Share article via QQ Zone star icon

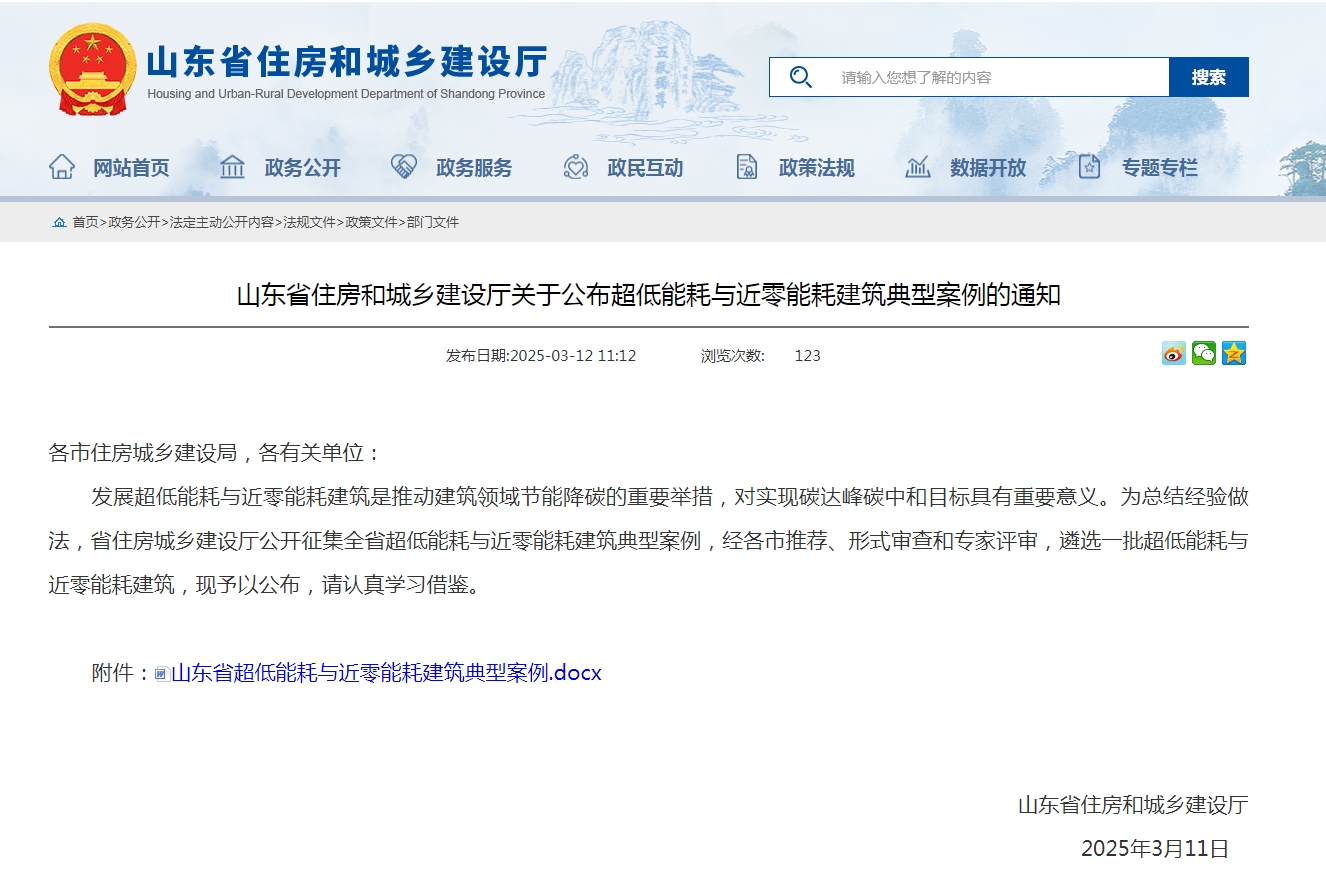tap(1234, 354)
